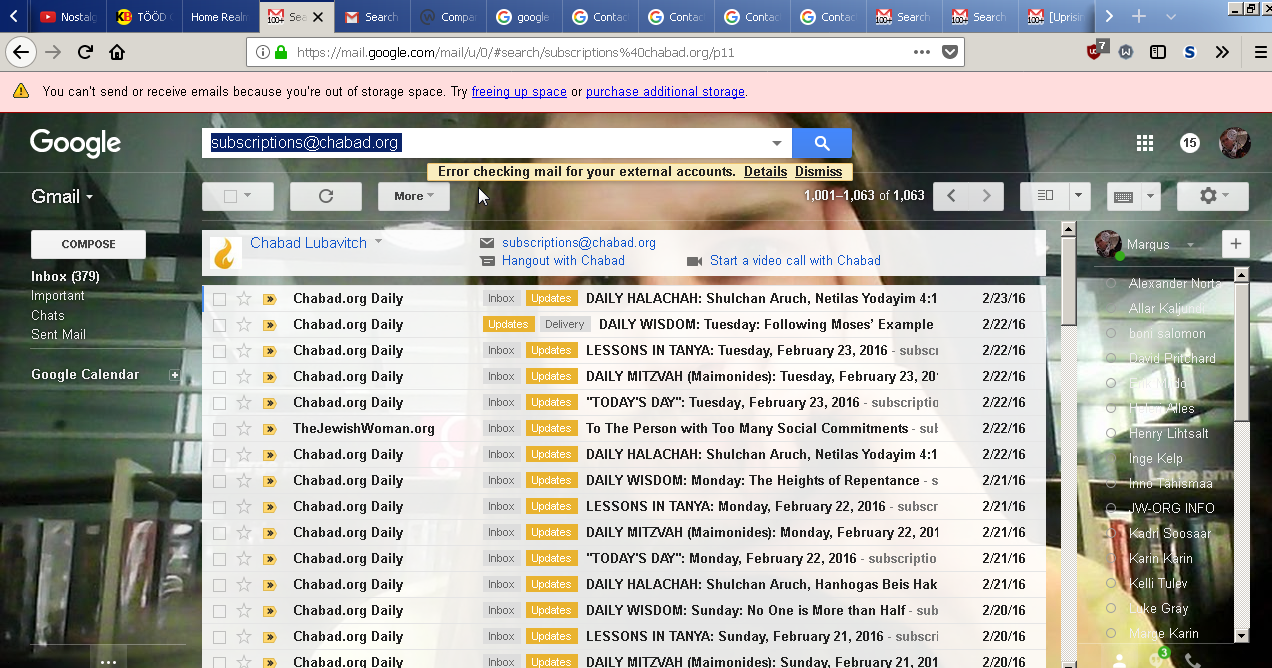This screenshot has height=668, width=1272.
Task: Dismiss the external accounts error
Action: click(819, 171)
